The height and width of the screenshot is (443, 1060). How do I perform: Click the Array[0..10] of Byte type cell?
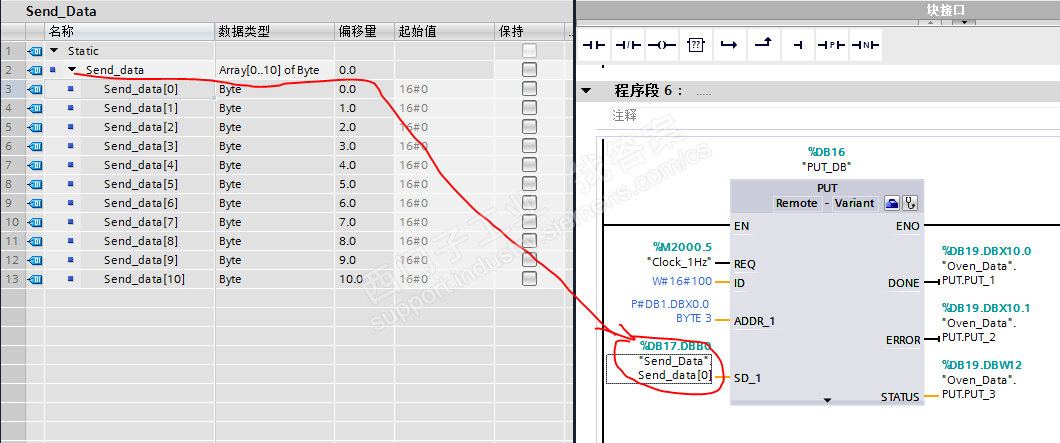click(x=274, y=70)
